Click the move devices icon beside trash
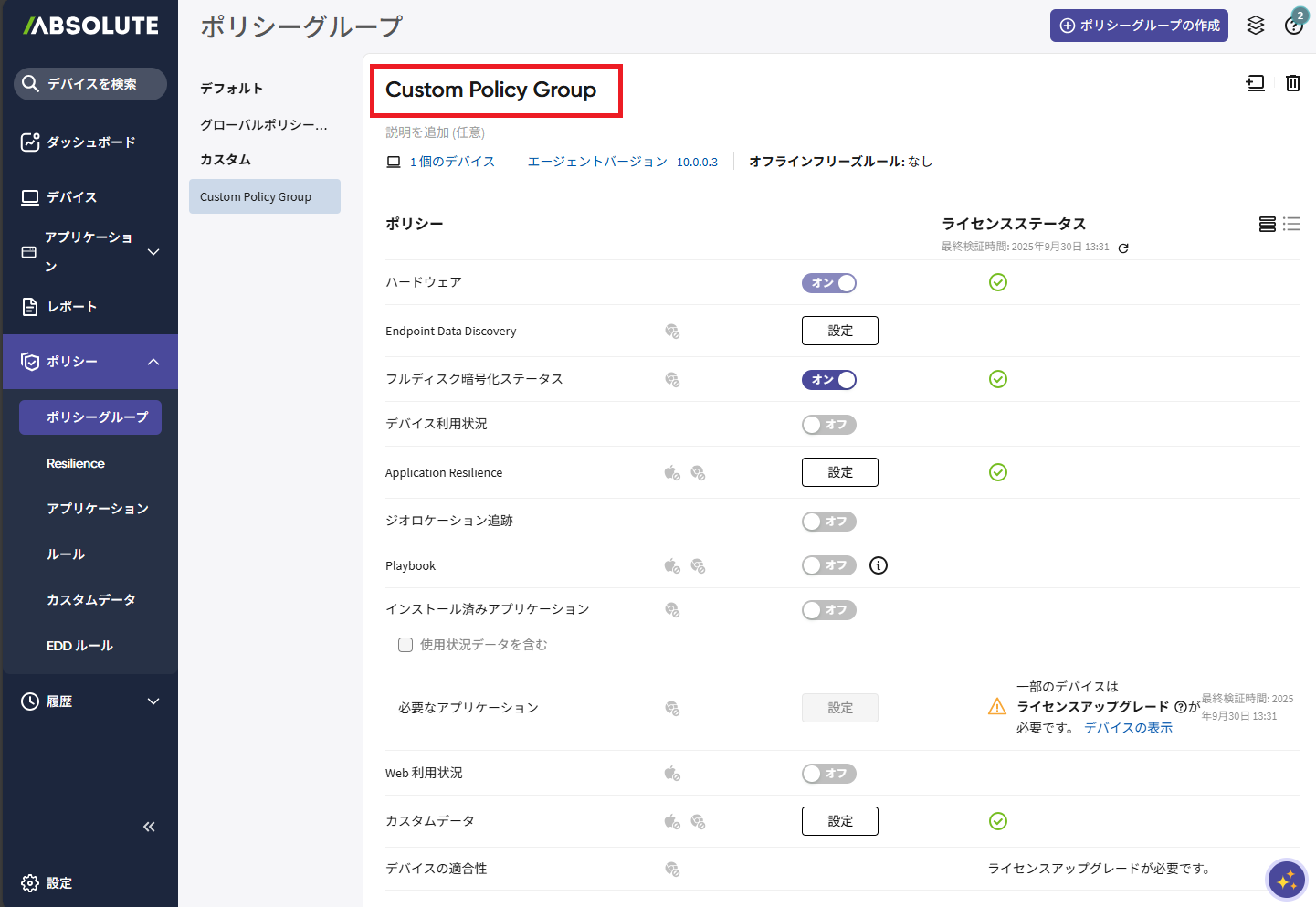1316x907 pixels. click(1255, 83)
